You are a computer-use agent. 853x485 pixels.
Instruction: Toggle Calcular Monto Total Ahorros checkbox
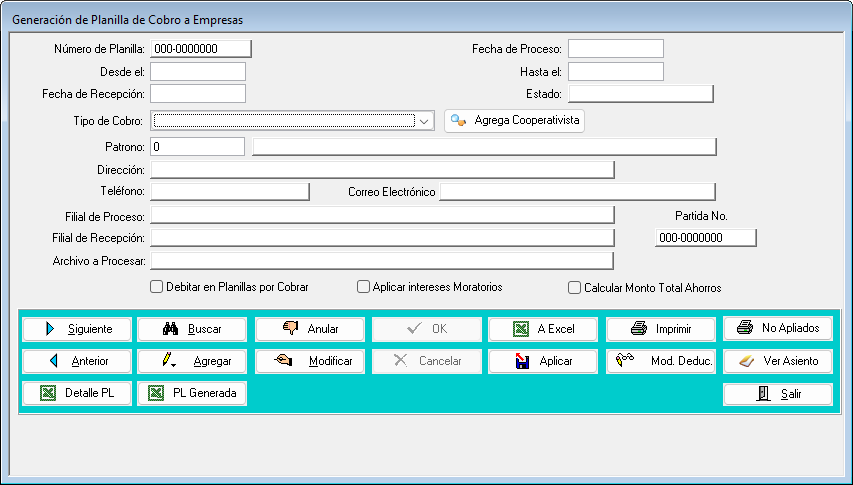(x=575, y=288)
